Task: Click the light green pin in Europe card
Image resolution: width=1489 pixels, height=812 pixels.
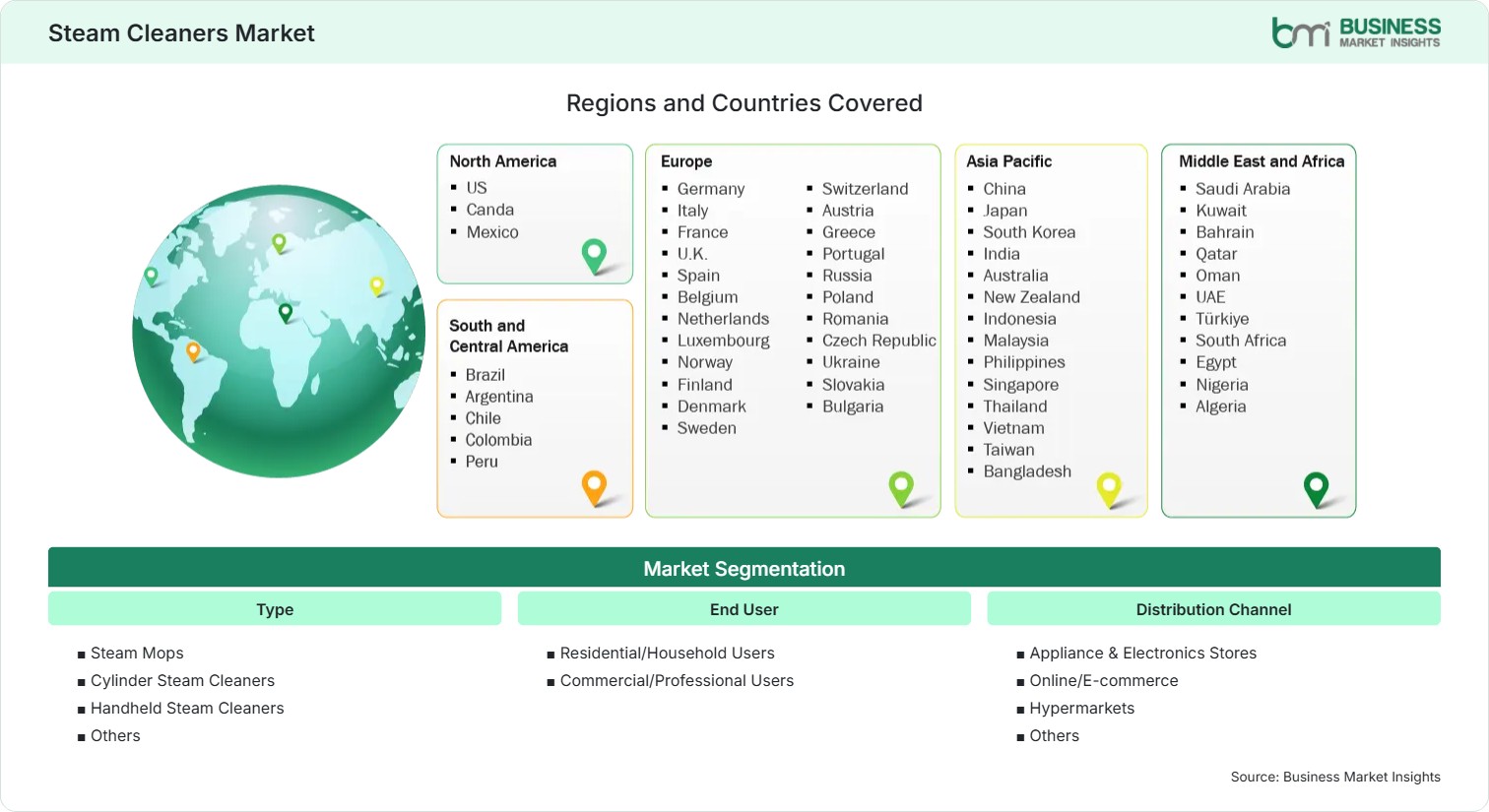Action: click(x=901, y=488)
